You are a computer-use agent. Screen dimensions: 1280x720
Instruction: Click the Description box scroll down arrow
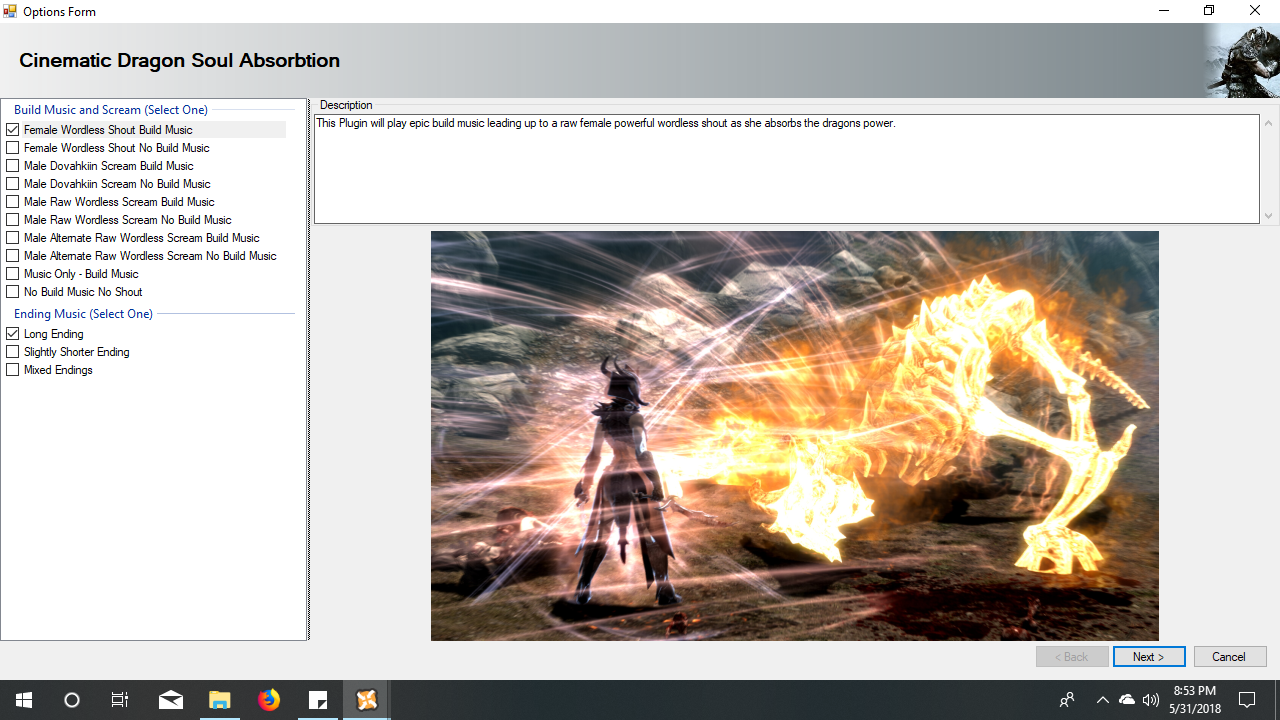[1269, 216]
